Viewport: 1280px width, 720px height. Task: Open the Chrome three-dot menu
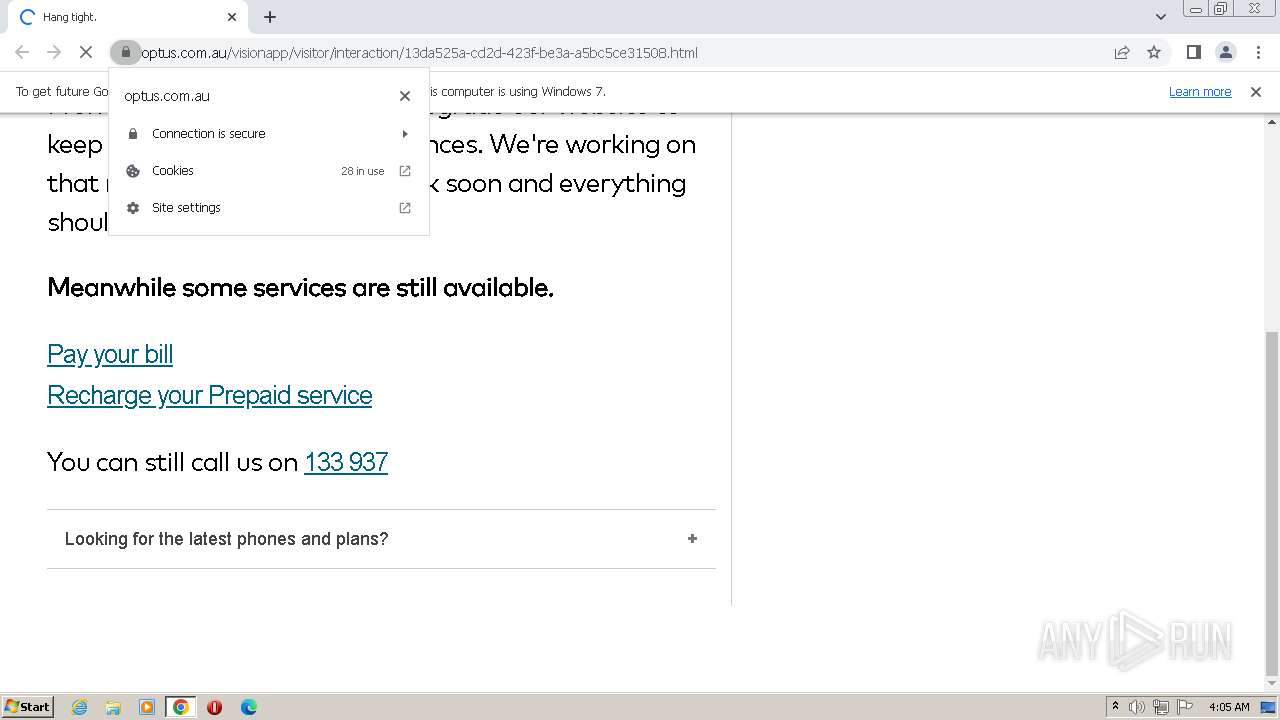coord(1258,52)
